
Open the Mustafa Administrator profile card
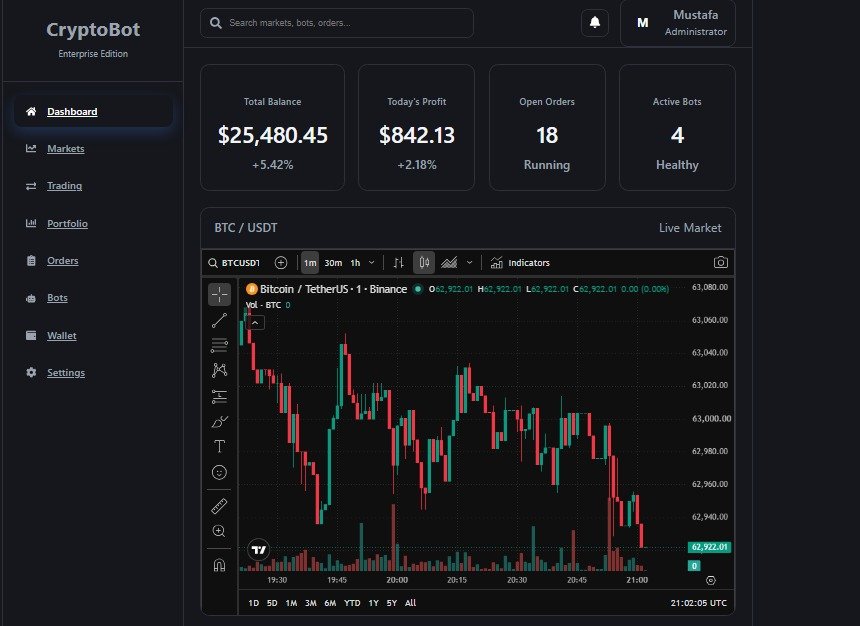678,23
